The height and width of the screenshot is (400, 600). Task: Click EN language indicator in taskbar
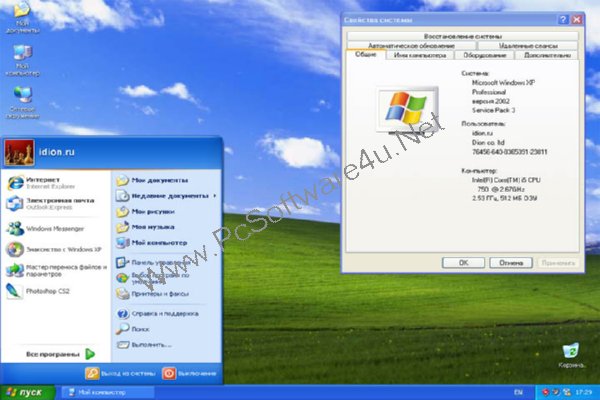point(518,392)
